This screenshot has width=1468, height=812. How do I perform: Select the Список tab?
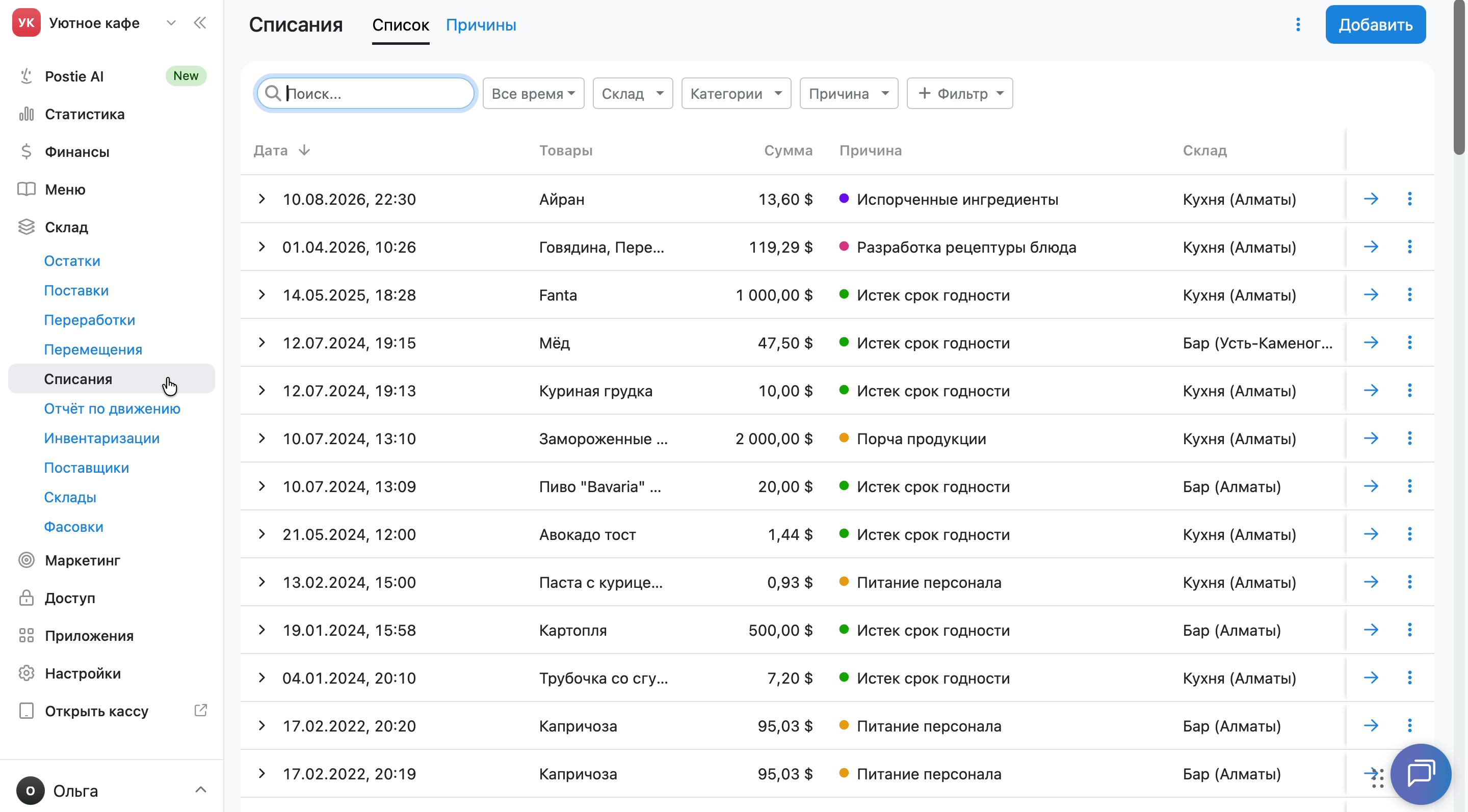pos(401,25)
